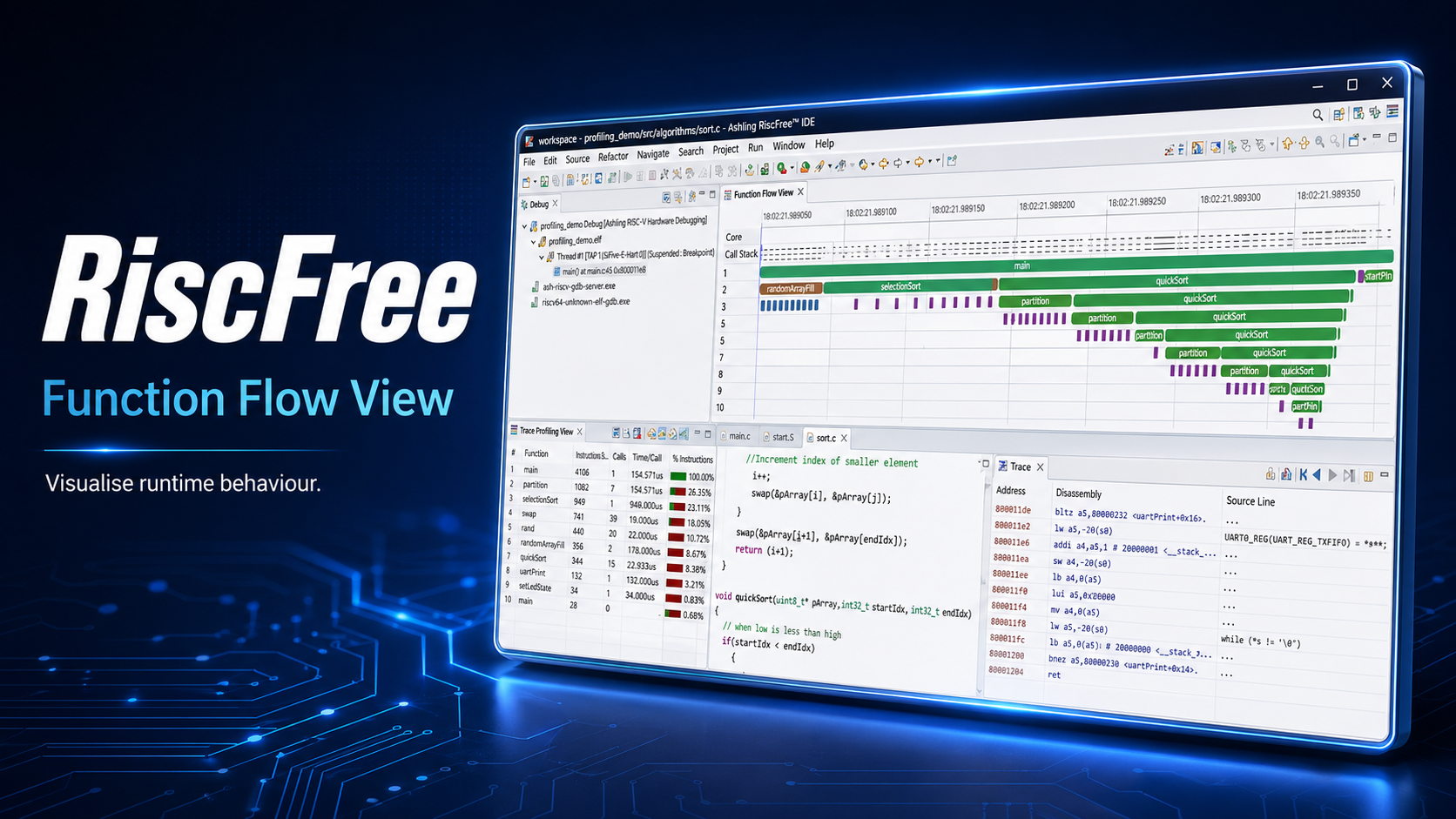The width and height of the screenshot is (1456, 819).
Task: Click the zoom out icon in Function Flow toolbar
Action: coord(1335,142)
